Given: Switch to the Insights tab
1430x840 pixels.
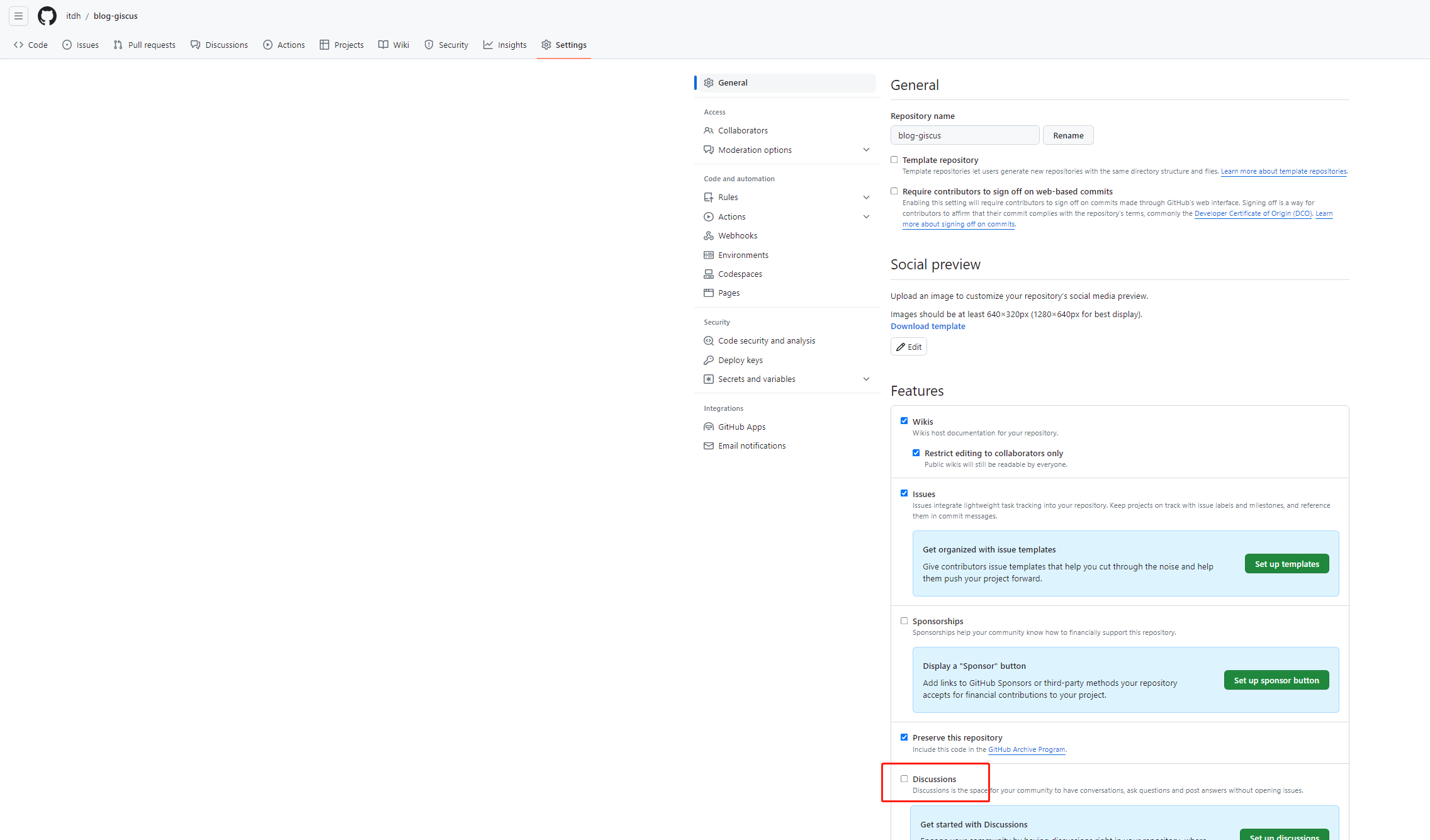Looking at the screenshot, I should tap(505, 45).
